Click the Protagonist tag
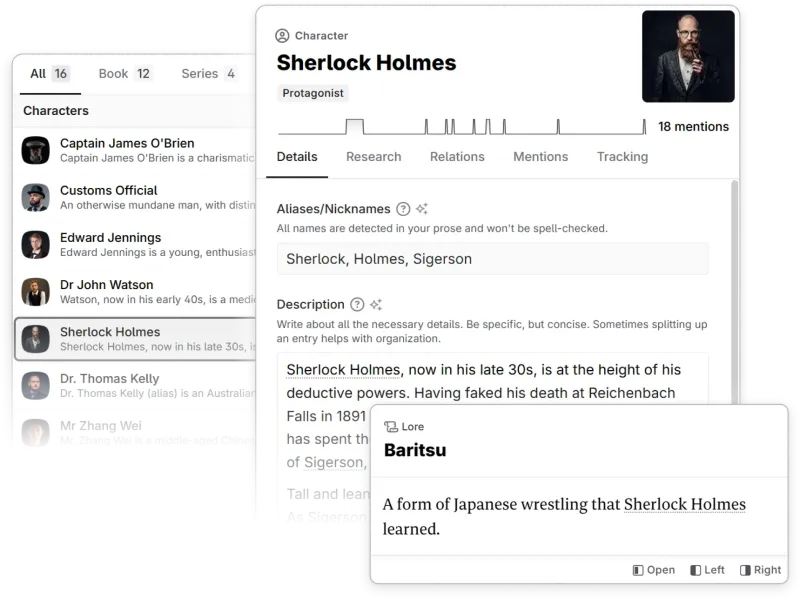The image size is (800, 599). (313, 93)
